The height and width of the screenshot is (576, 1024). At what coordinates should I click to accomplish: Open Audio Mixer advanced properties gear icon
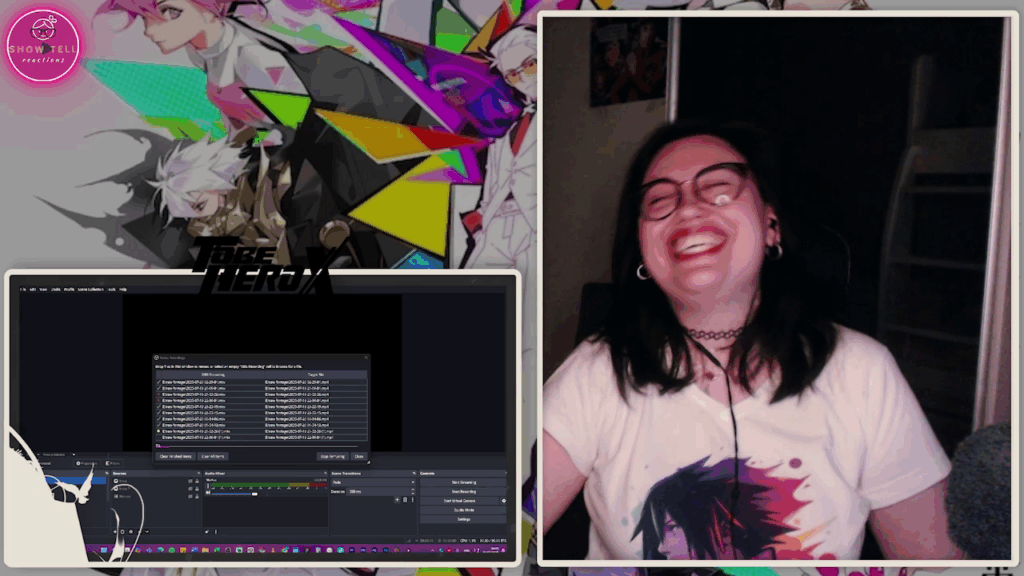point(207,531)
